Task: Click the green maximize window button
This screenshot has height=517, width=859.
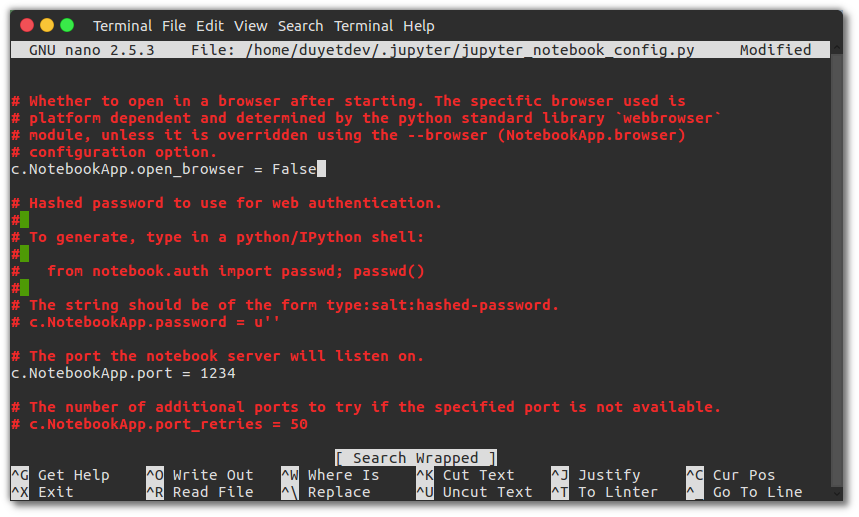Action: 67,25
